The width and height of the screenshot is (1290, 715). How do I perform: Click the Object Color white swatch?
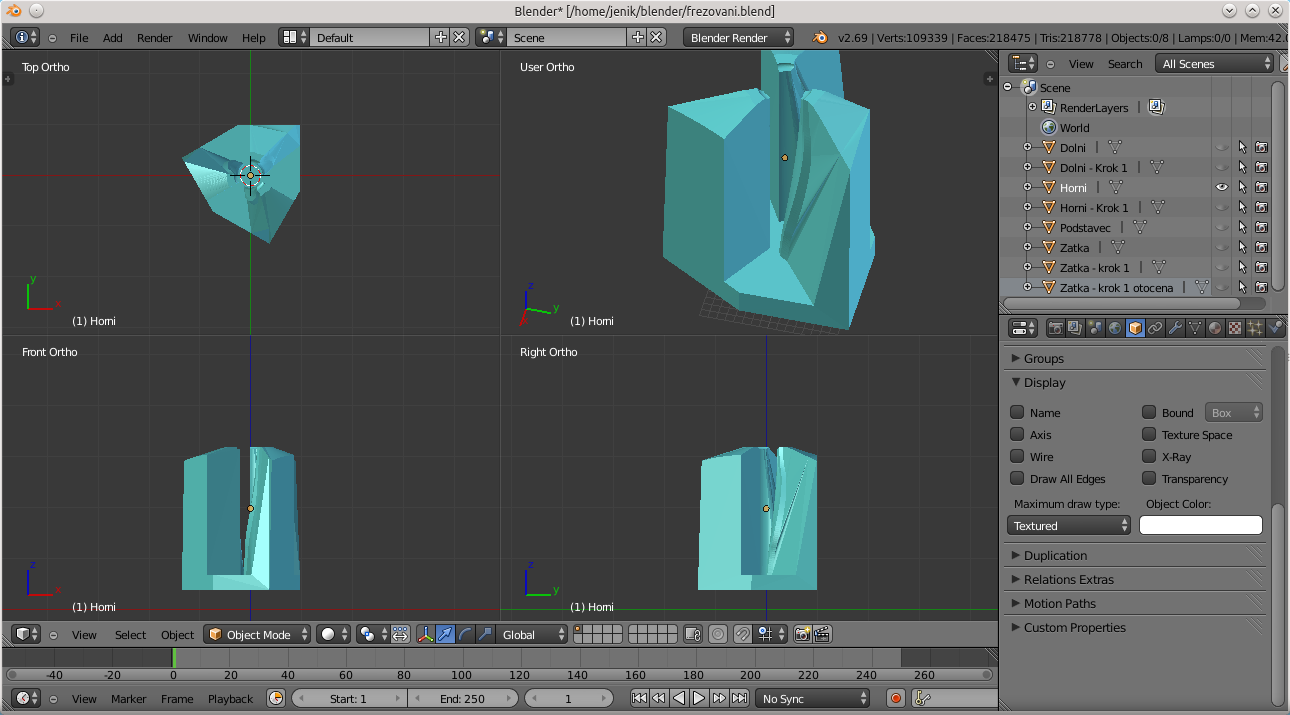point(1200,526)
